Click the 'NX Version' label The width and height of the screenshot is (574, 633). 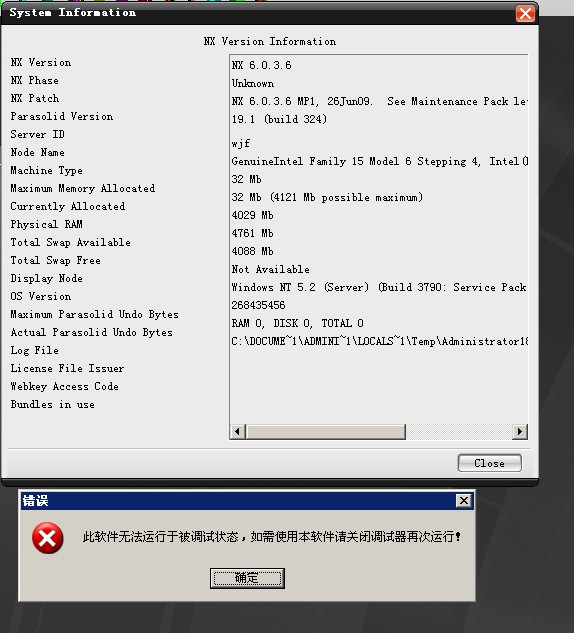(41, 63)
